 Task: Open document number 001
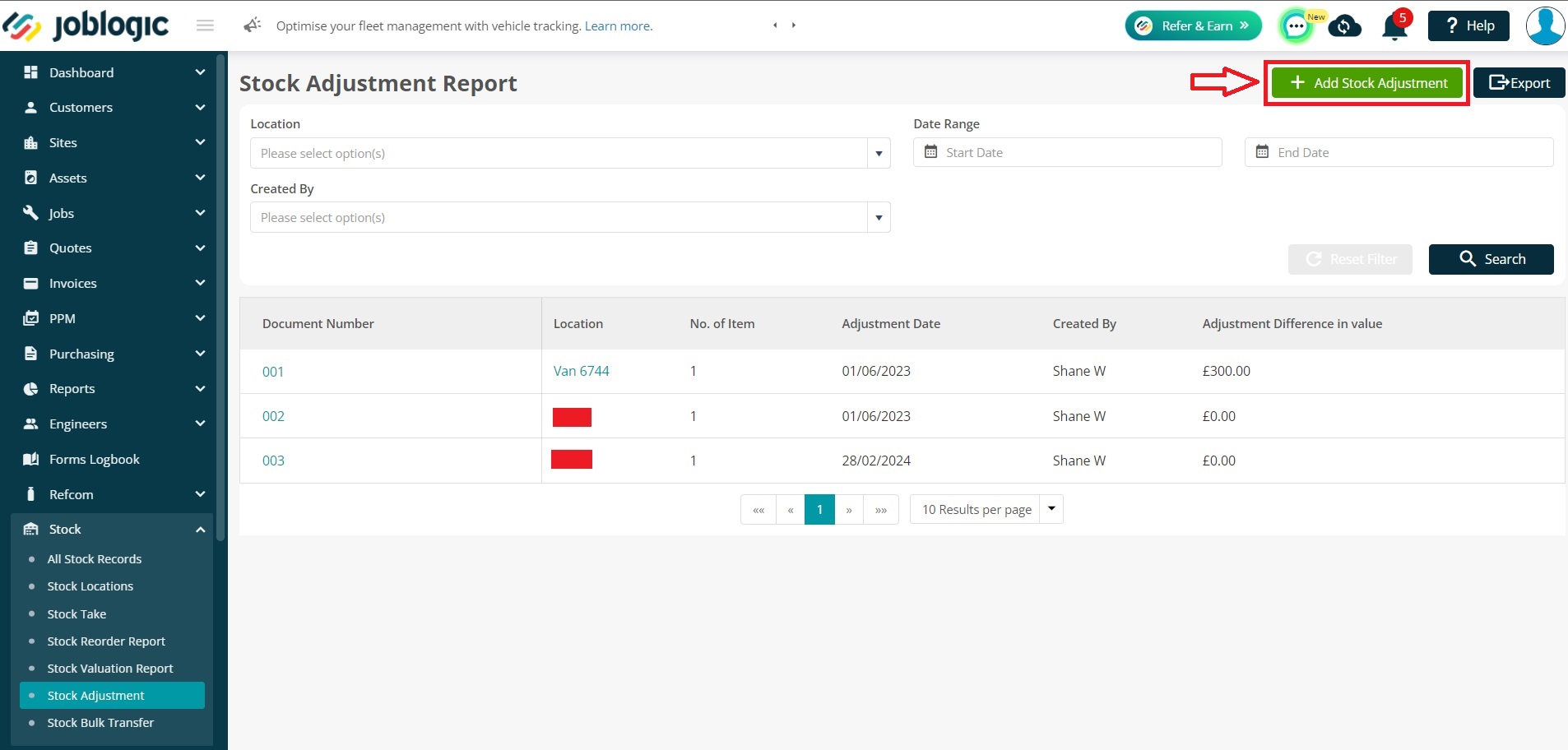point(273,372)
